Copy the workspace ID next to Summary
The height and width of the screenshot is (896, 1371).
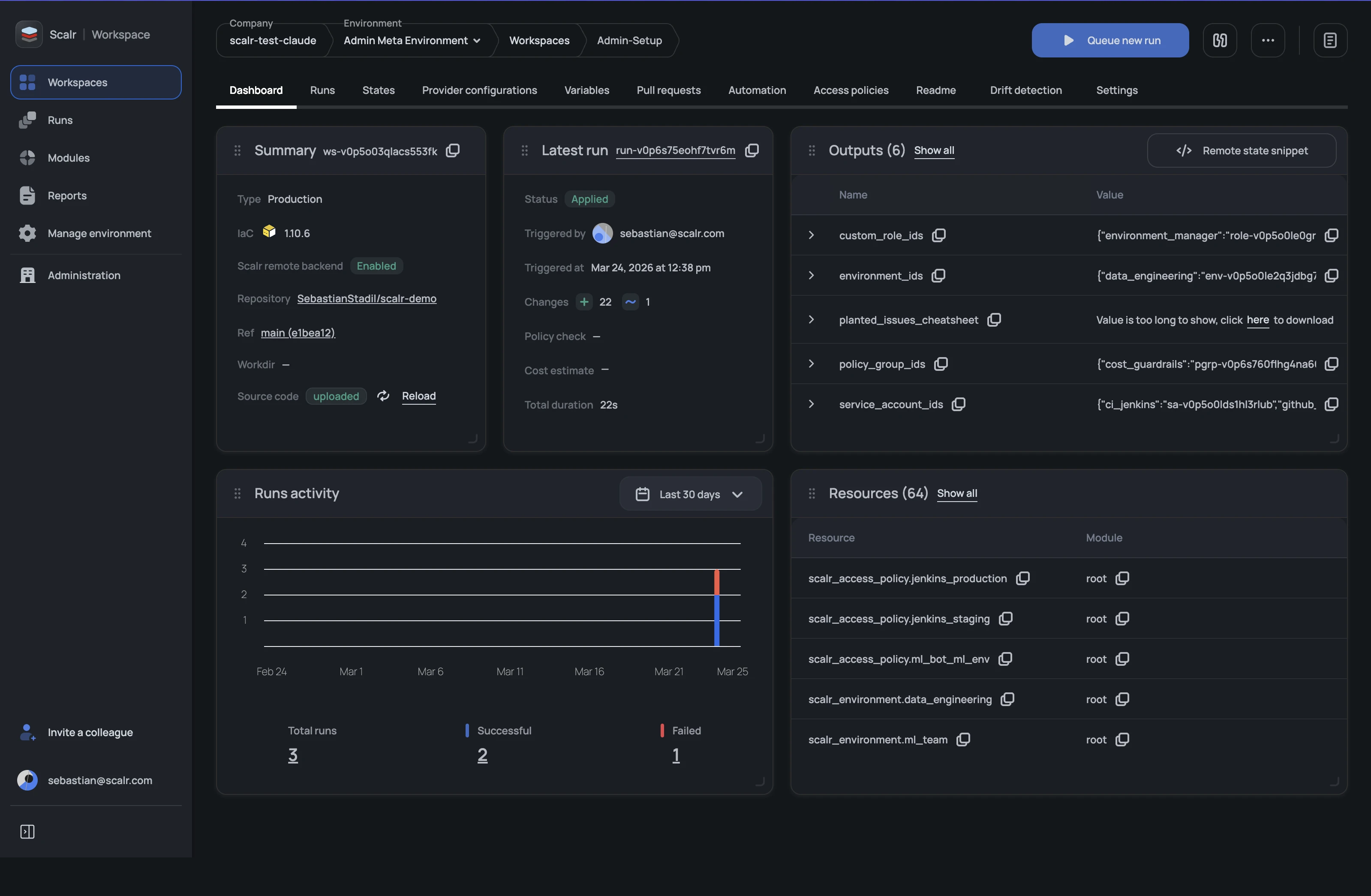click(x=453, y=150)
